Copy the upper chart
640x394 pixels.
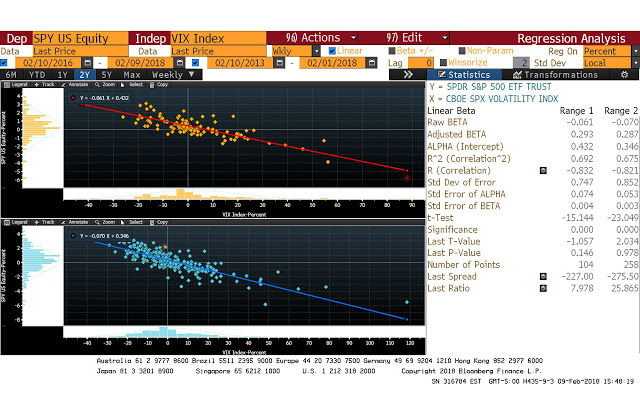pos(159,85)
